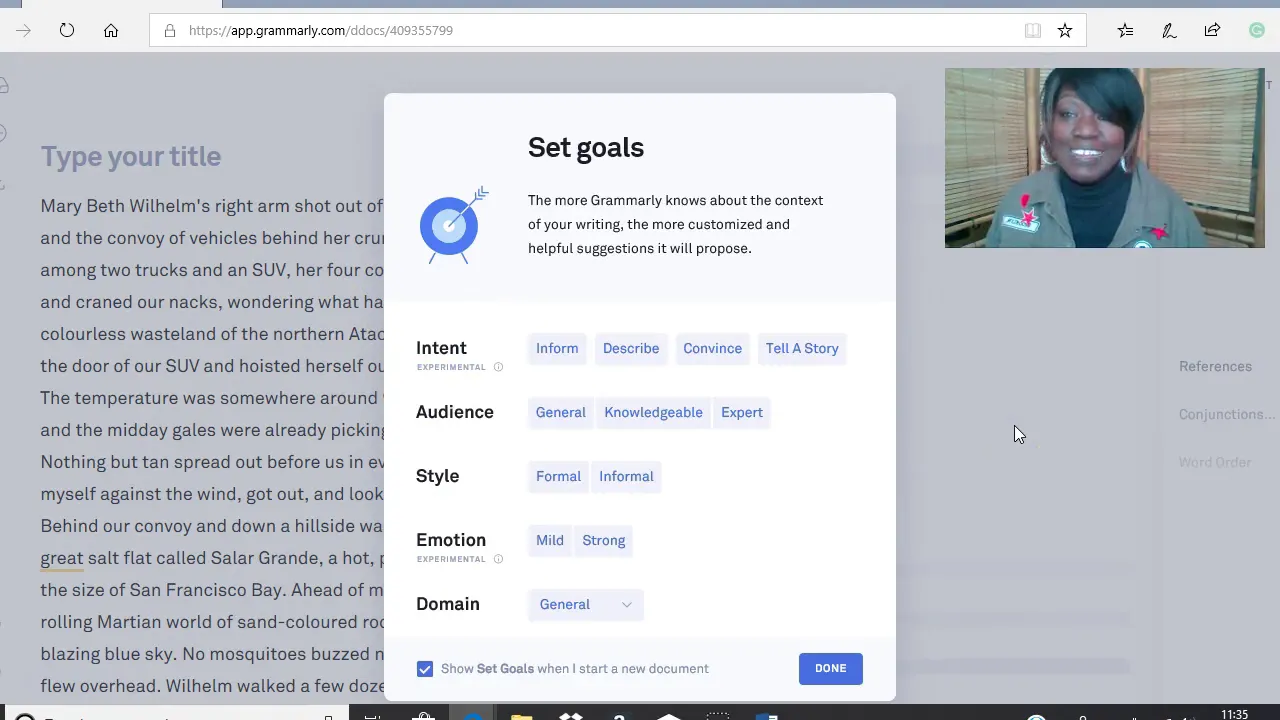Set style to Informal
The height and width of the screenshot is (720, 1280).
coord(626,476)
